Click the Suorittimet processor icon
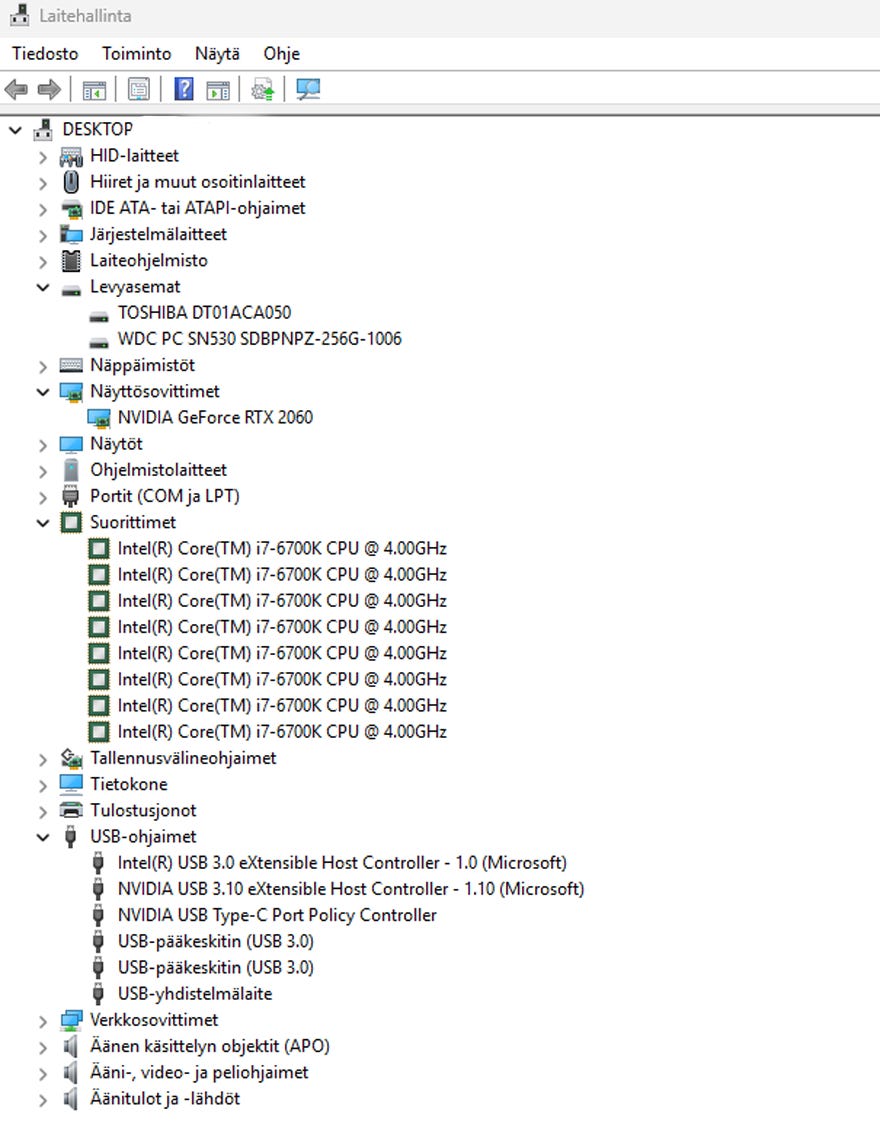Viewport: 880px width, 1135px height. pos(71,522)
